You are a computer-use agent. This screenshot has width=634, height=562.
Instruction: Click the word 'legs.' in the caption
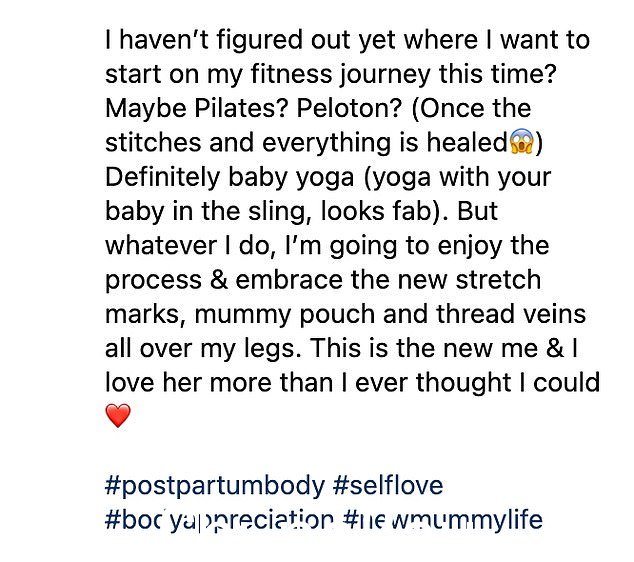273,349
